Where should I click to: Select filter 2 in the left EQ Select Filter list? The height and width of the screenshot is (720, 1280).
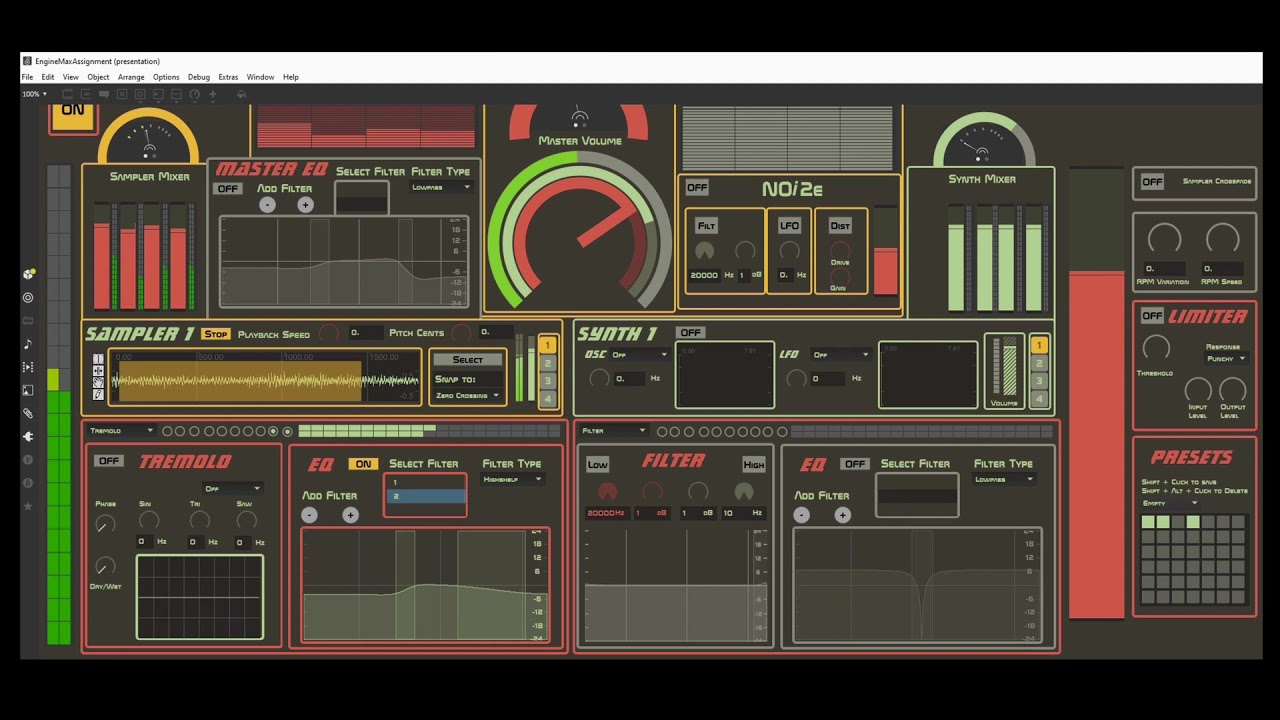point(425,496)
